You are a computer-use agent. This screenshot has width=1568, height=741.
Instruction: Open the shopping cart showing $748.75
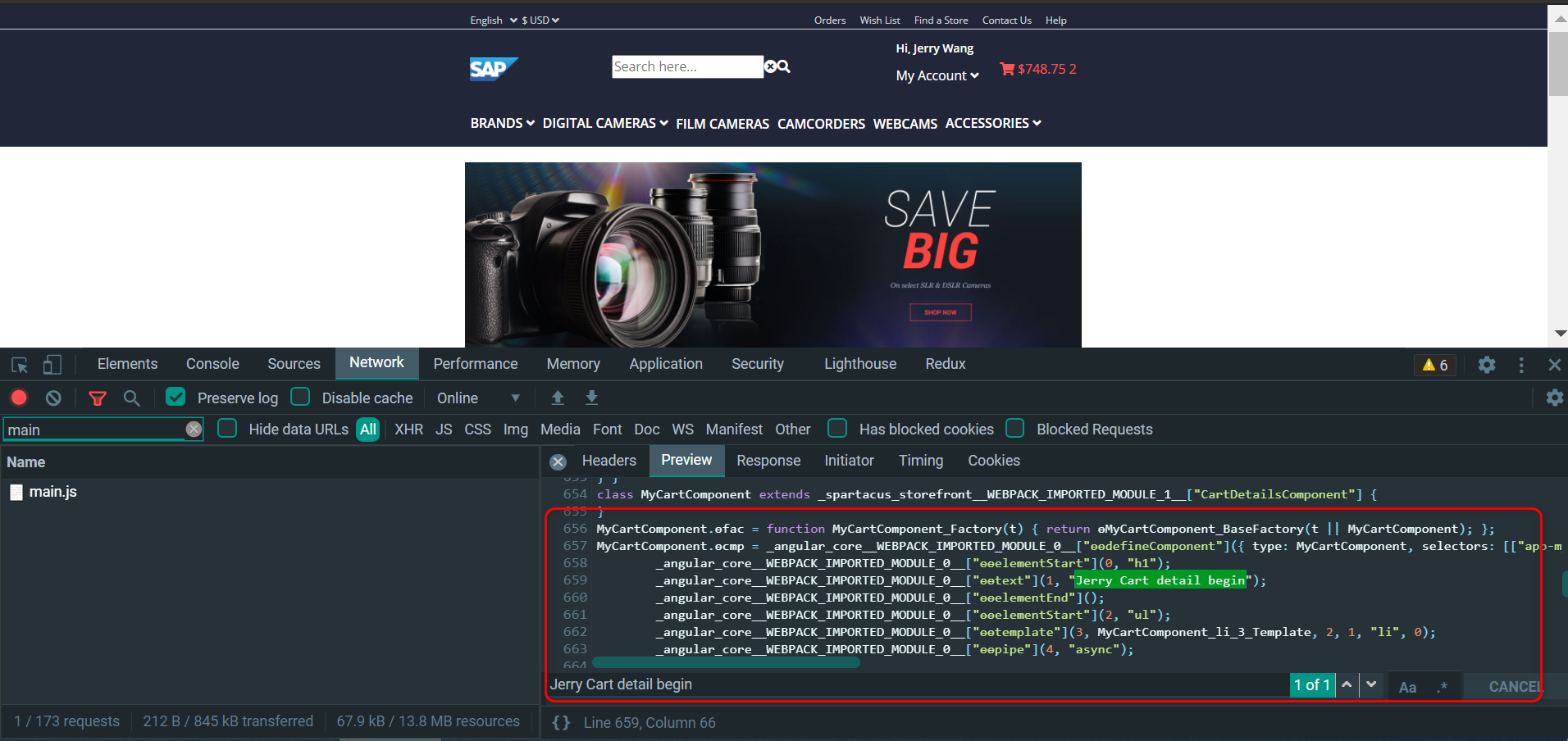[x=1037, y=69]
